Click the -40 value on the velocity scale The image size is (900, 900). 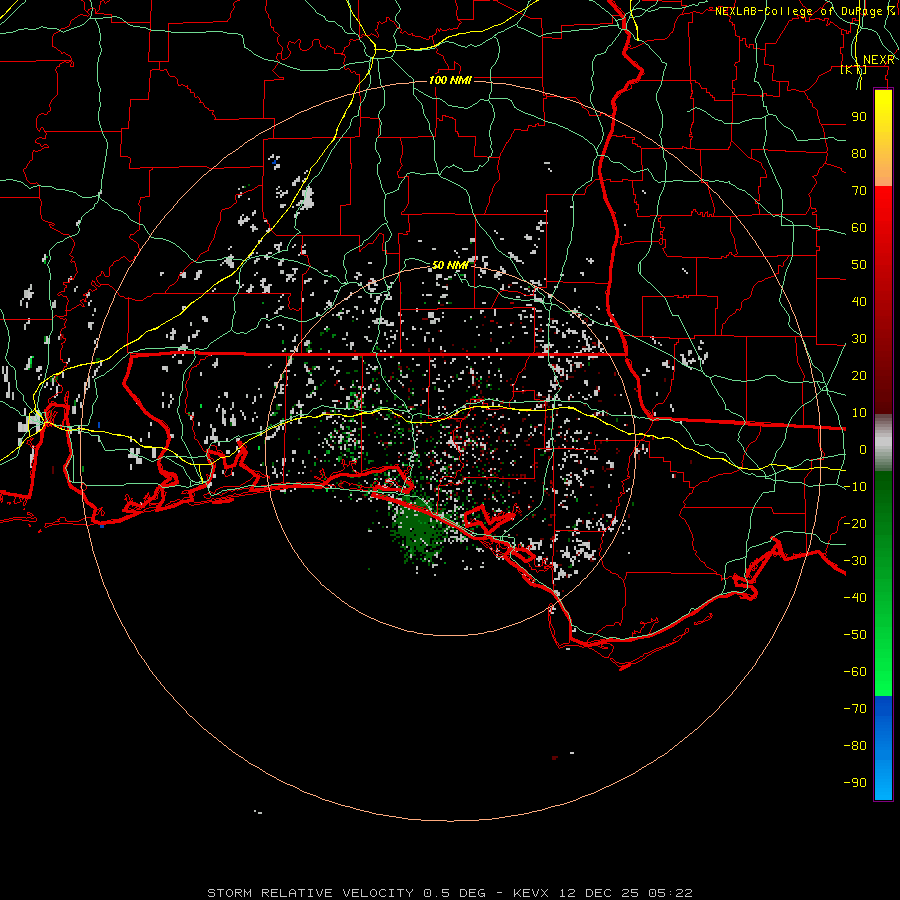coord(855,598)
